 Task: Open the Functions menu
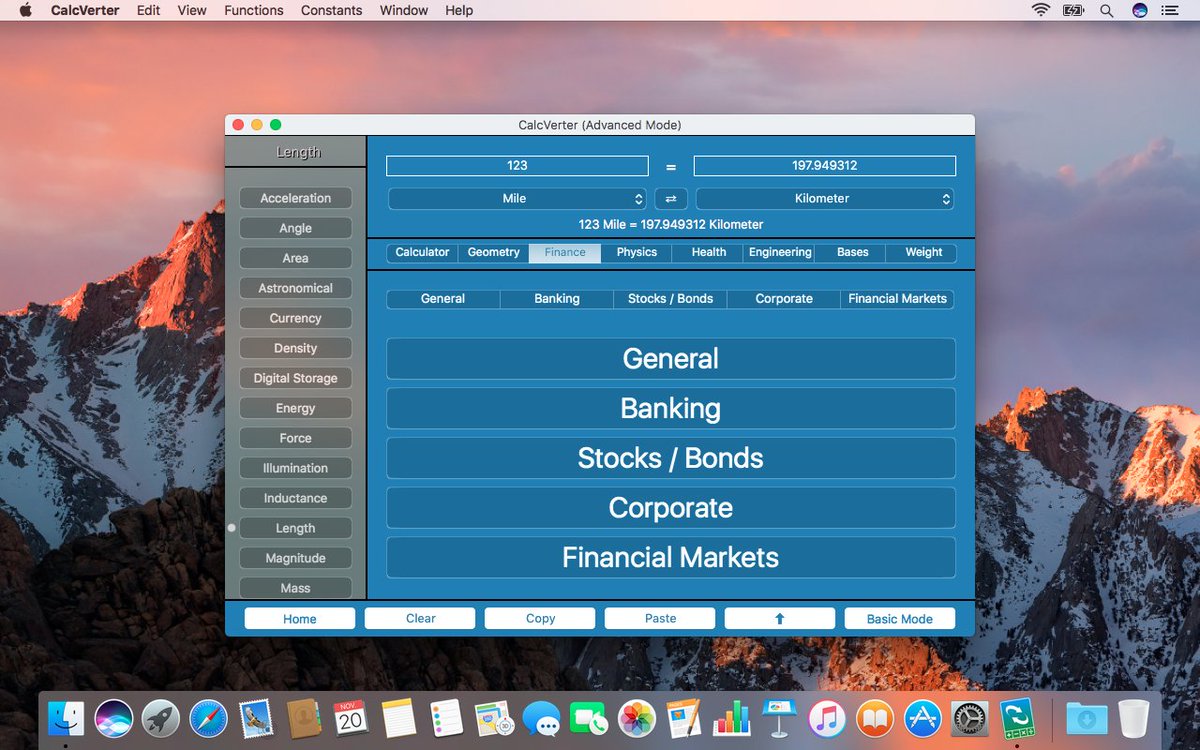tap(253, 10)
